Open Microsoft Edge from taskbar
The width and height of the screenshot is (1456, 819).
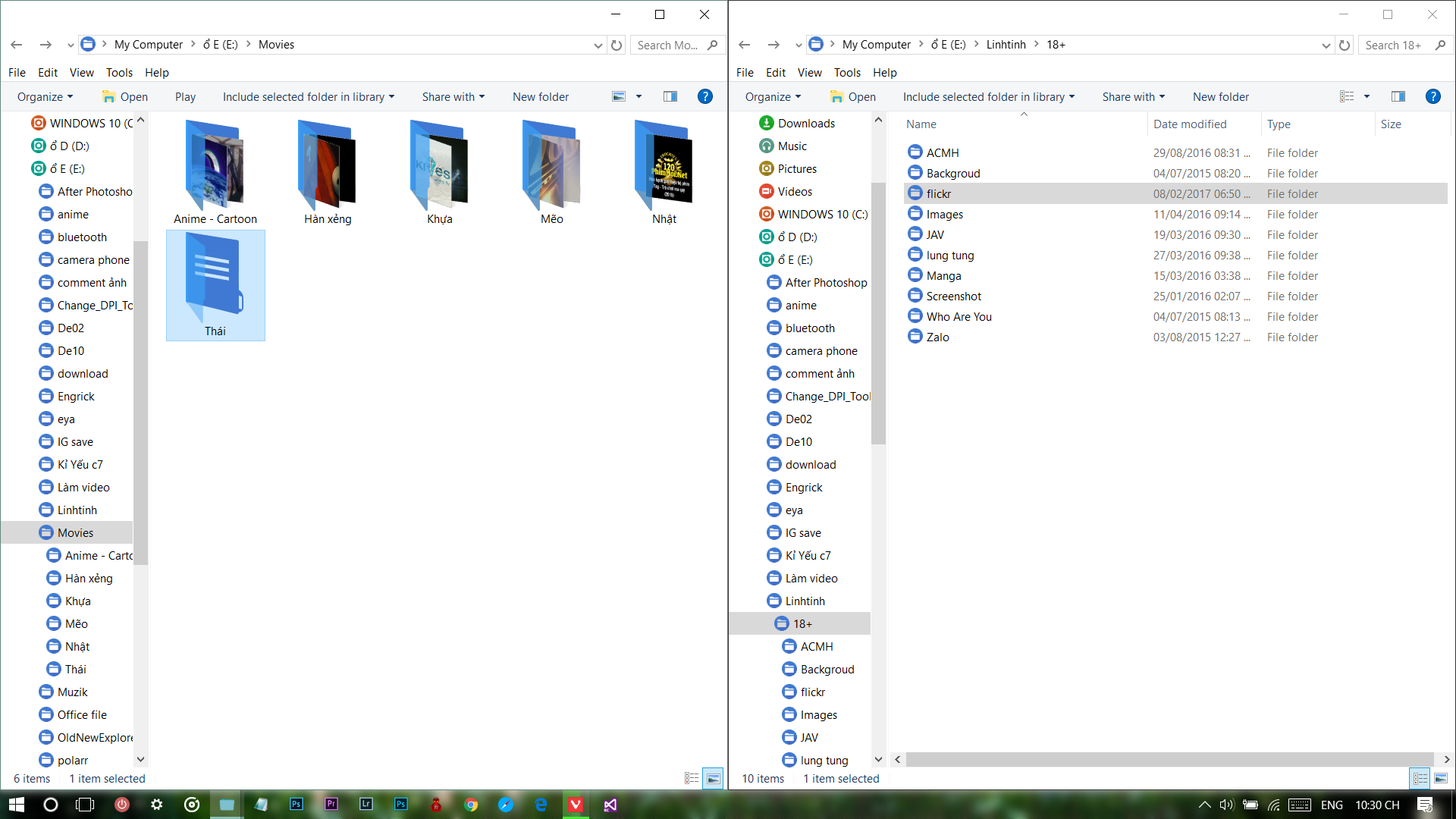click(541, 805)
